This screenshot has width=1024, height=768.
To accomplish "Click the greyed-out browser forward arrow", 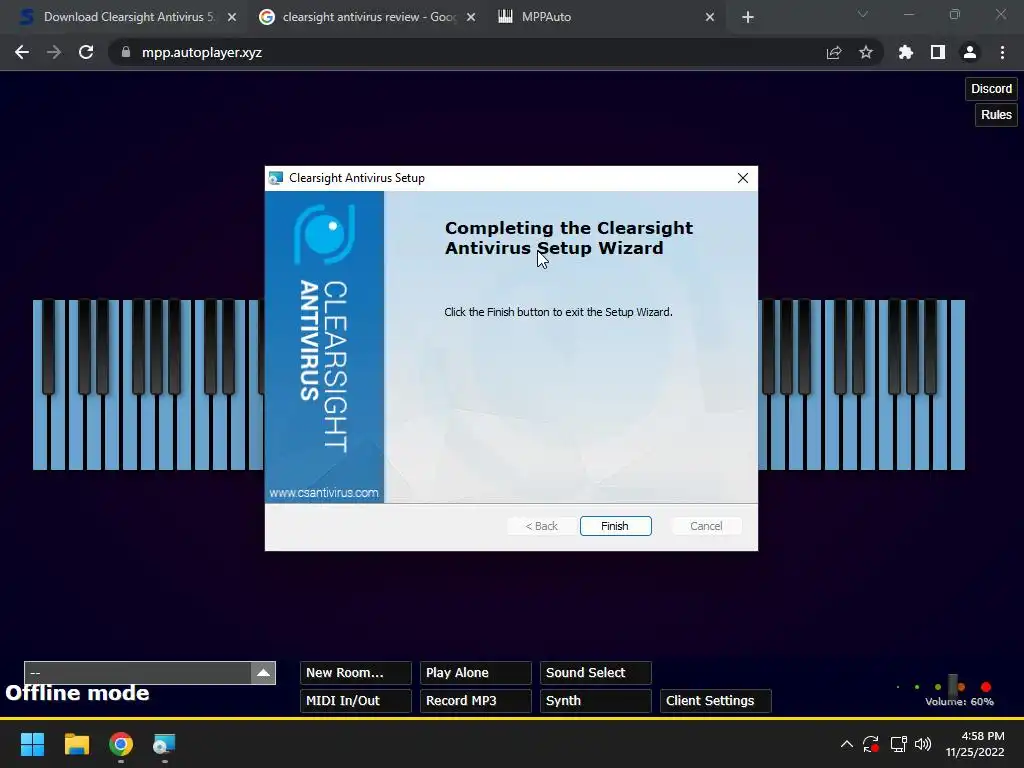I will click(x=54, y=52).
